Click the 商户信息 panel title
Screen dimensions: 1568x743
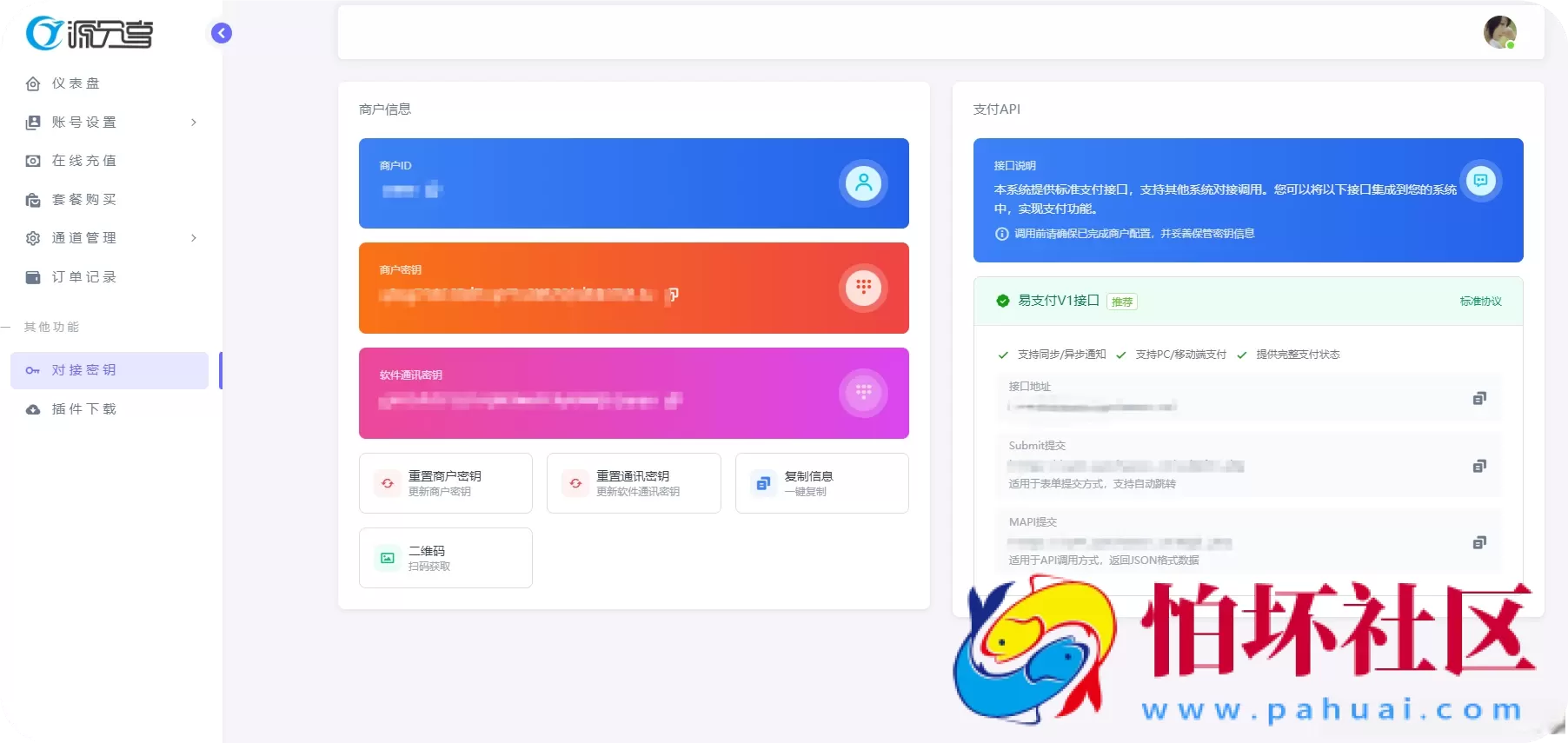point(385,109)
